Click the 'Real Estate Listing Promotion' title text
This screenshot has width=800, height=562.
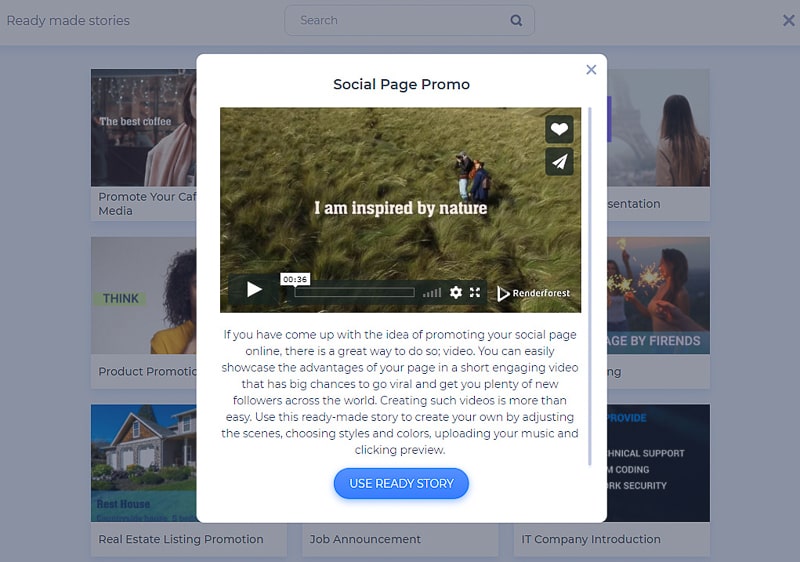click(181, 539)
